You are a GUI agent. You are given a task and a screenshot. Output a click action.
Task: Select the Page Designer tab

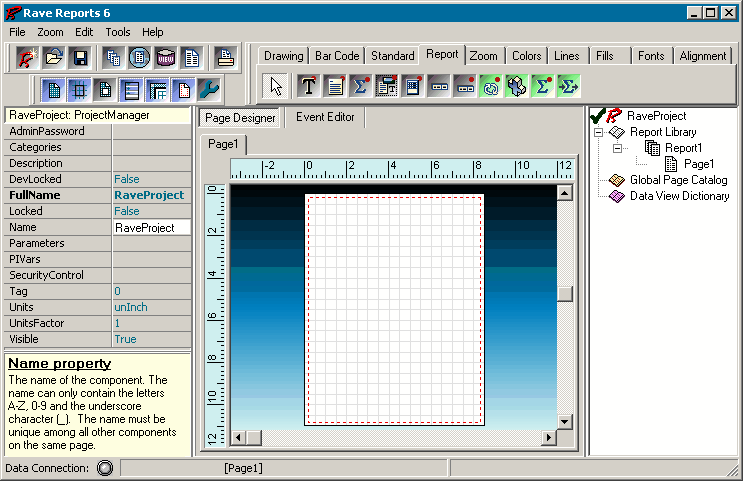point(240,118)
